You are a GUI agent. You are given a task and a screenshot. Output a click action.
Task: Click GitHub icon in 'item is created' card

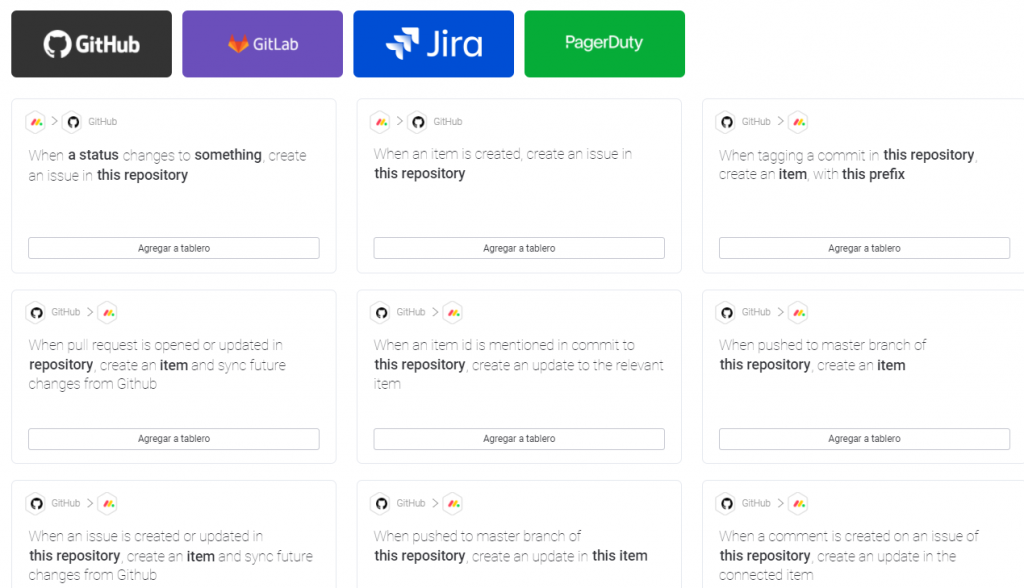(417, 122)
